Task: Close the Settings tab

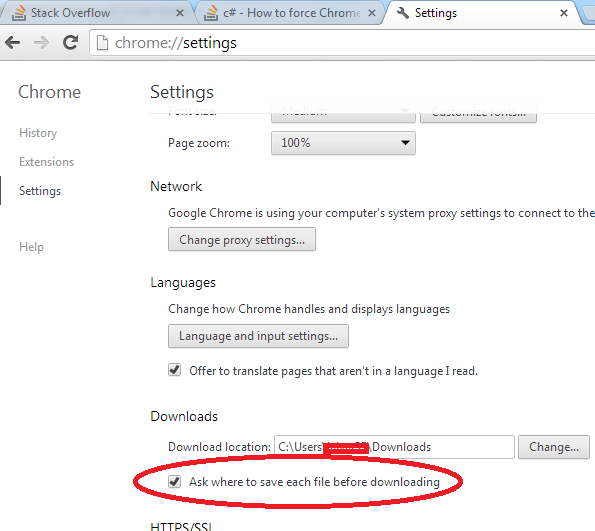Action: pos(564,13)
